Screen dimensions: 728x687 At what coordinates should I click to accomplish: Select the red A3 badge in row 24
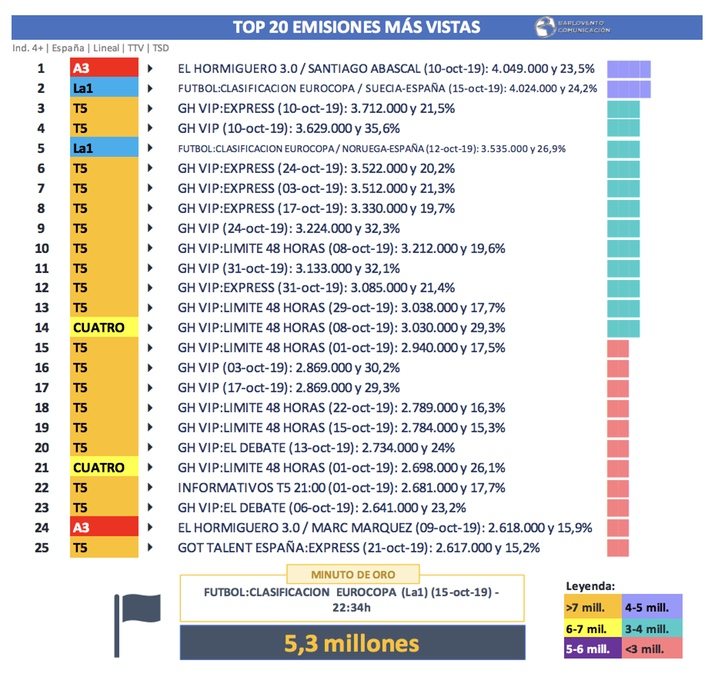[x=103, y=527]
